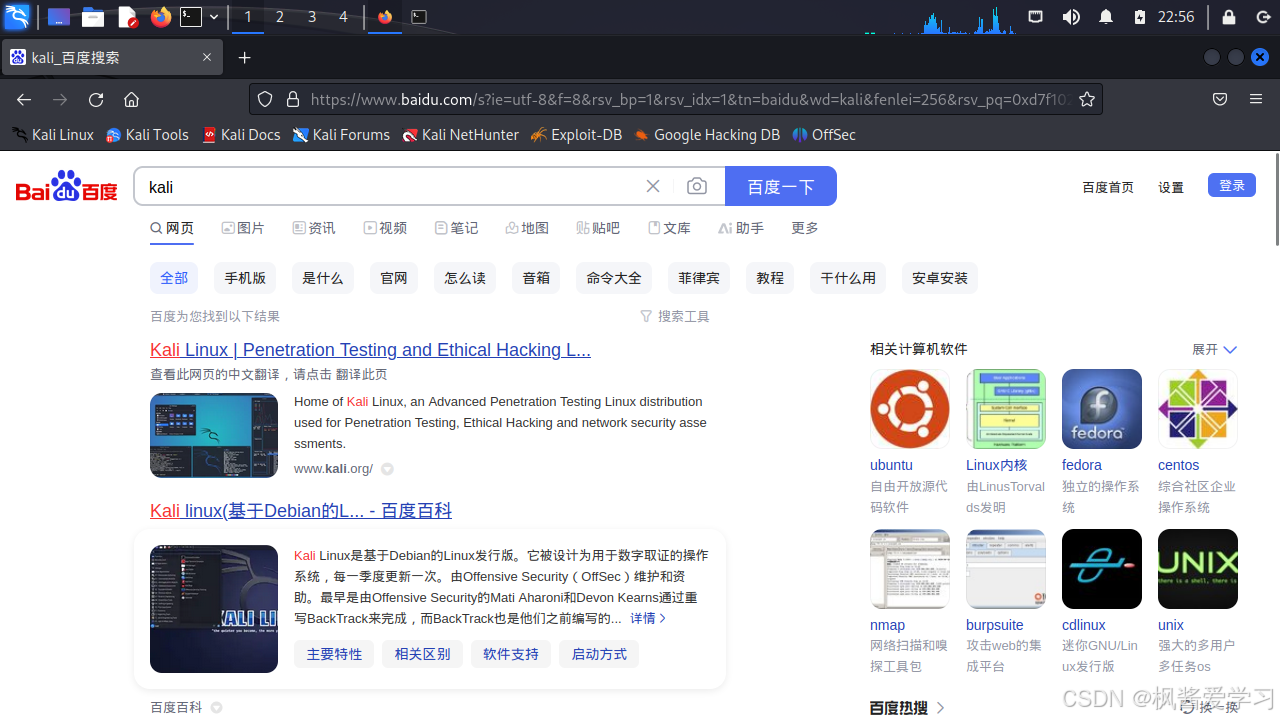
Task: Select the 全部 filter chip
Action: [174, 278]
